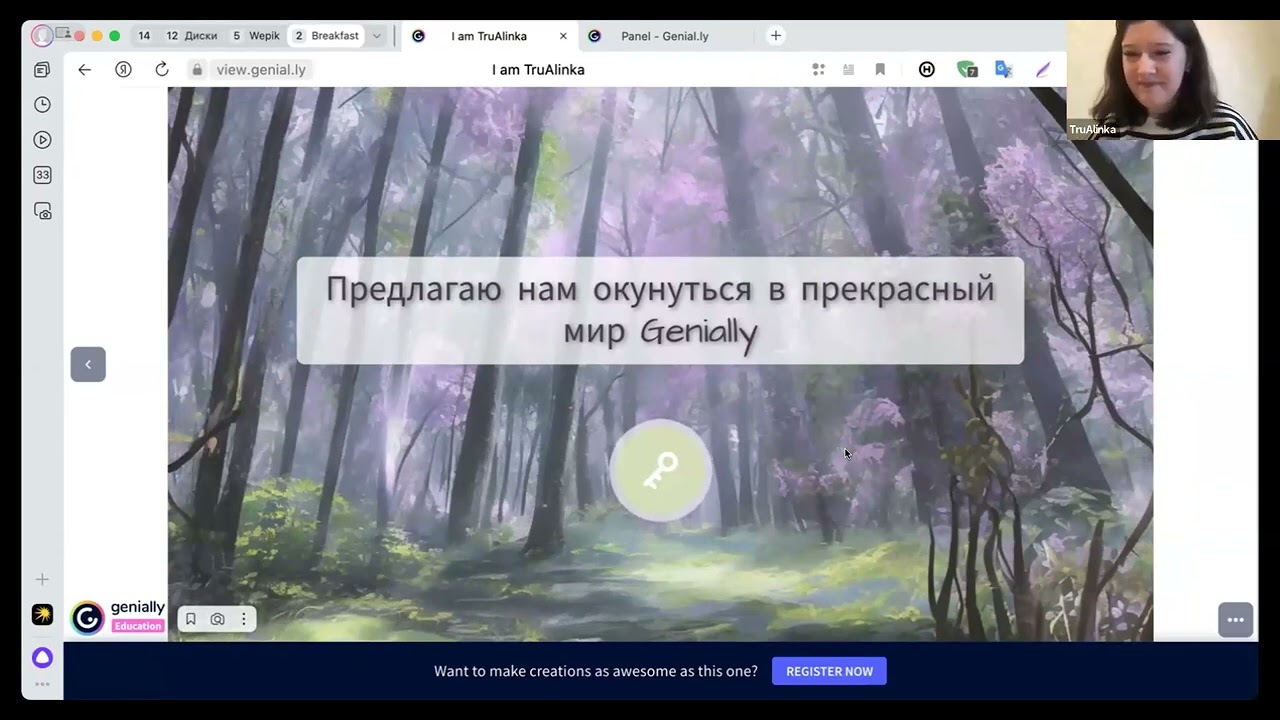This screenshot has height=720, width=1280.
Task: Open a new tab with plus button
Action: pyautogui.click(x=776, y=36)
